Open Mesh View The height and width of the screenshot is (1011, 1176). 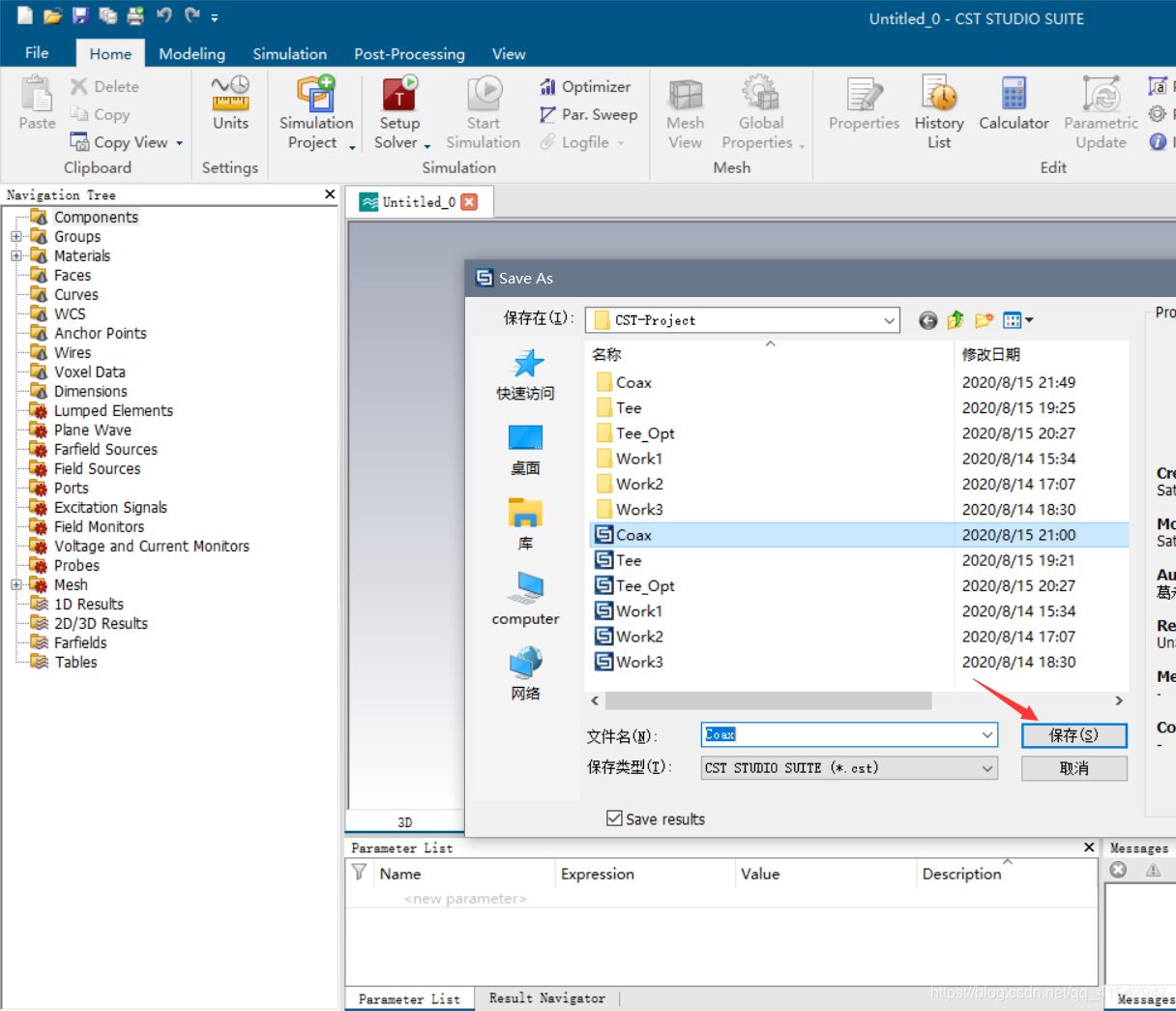pos(685,112)
